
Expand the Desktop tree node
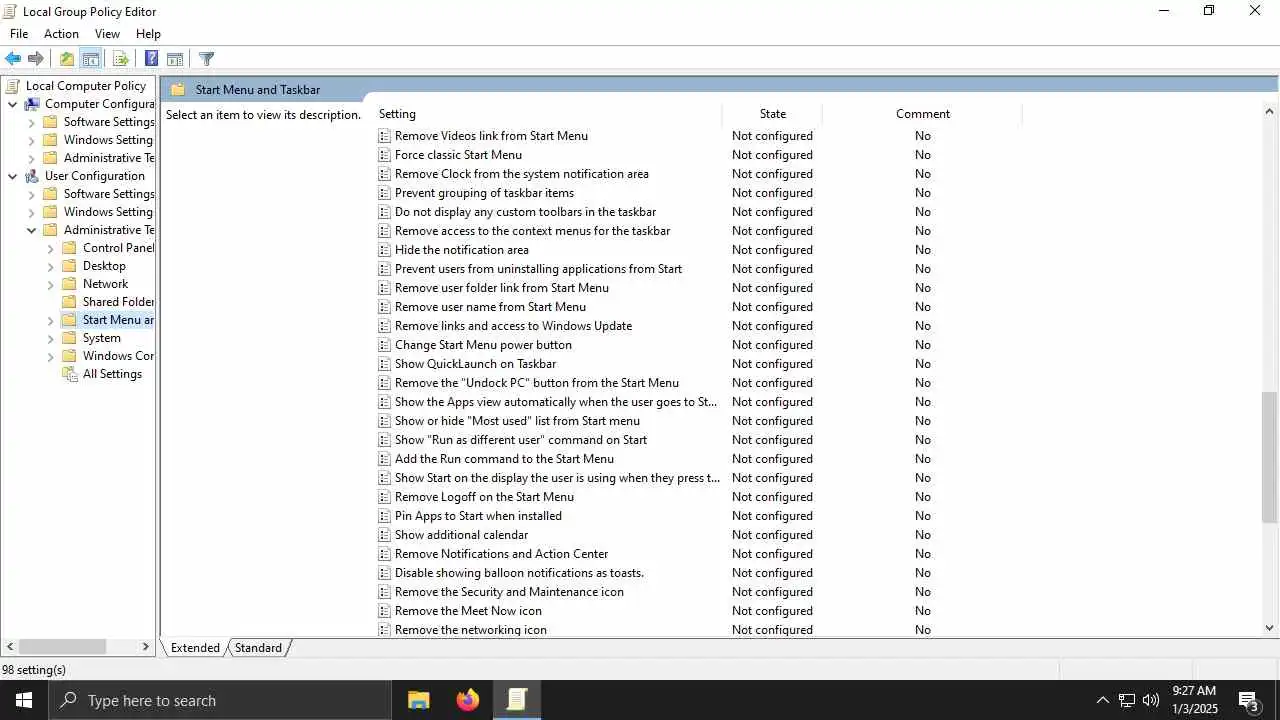pos(50,266)
